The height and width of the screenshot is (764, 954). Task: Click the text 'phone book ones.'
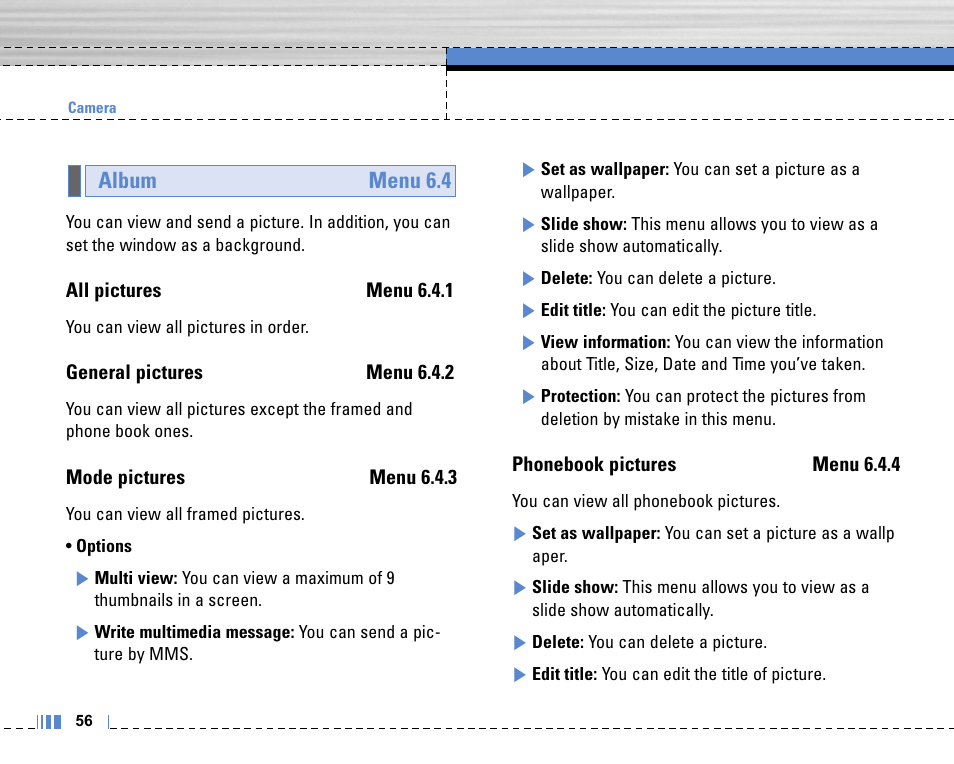click(130, 431)
